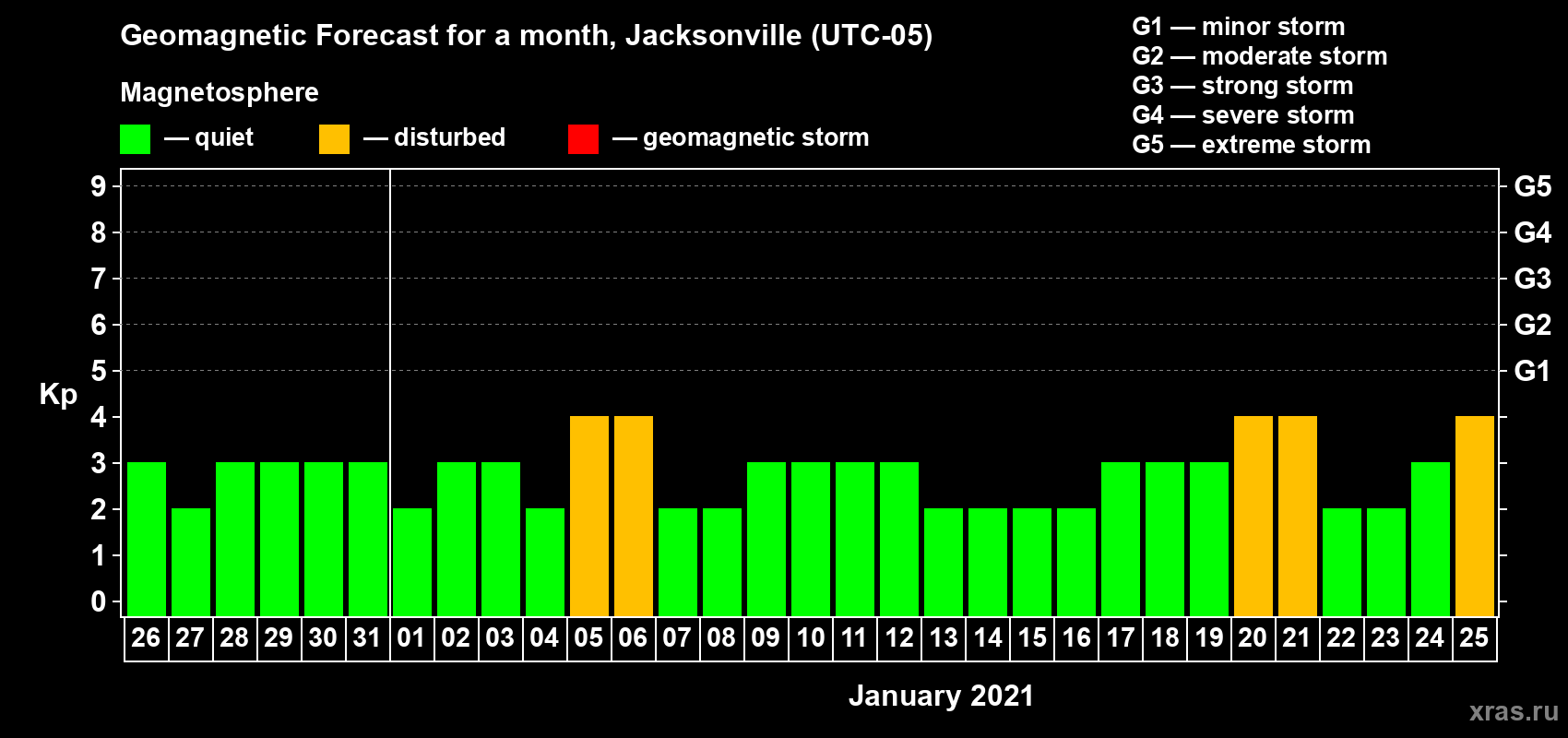Select the green bar for January 01

coord(412,562)
